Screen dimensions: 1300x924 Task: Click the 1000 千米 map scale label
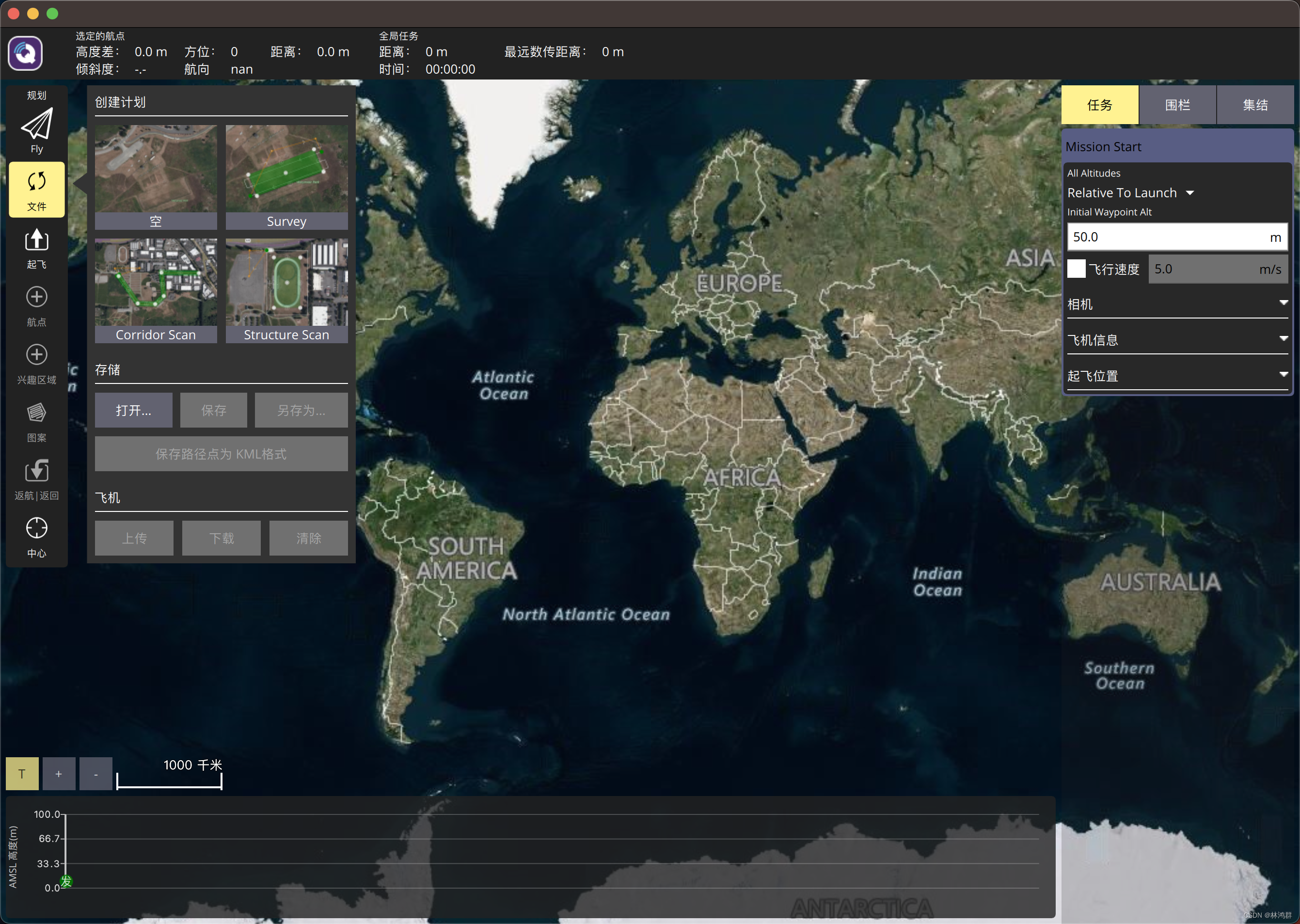pos(193,765)
